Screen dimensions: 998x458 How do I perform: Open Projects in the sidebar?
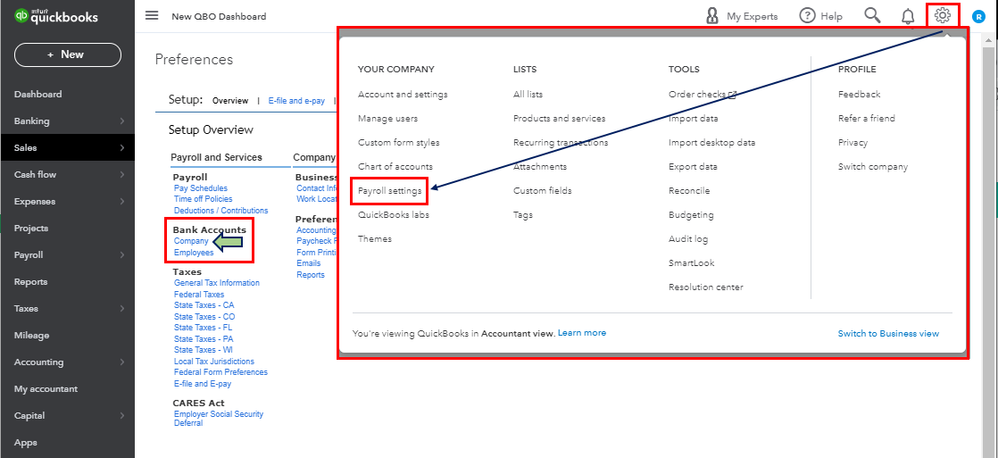pyautogui.click(x=31, y=228)
